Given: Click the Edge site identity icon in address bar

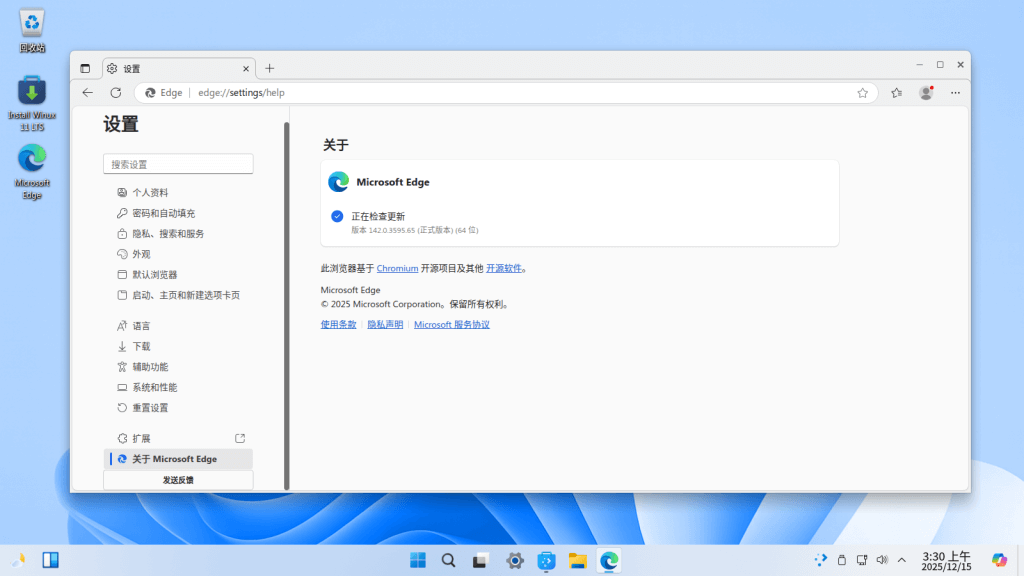Looking at the screenshot, I should 150,93.
